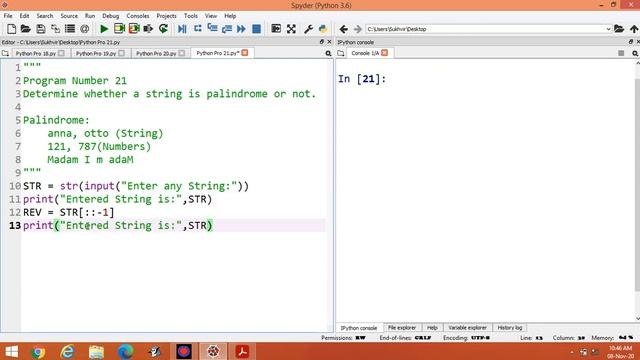Viewport: 640px width, 360px height.
Task: Open the Run menu
Action: [x=90, y=16]
